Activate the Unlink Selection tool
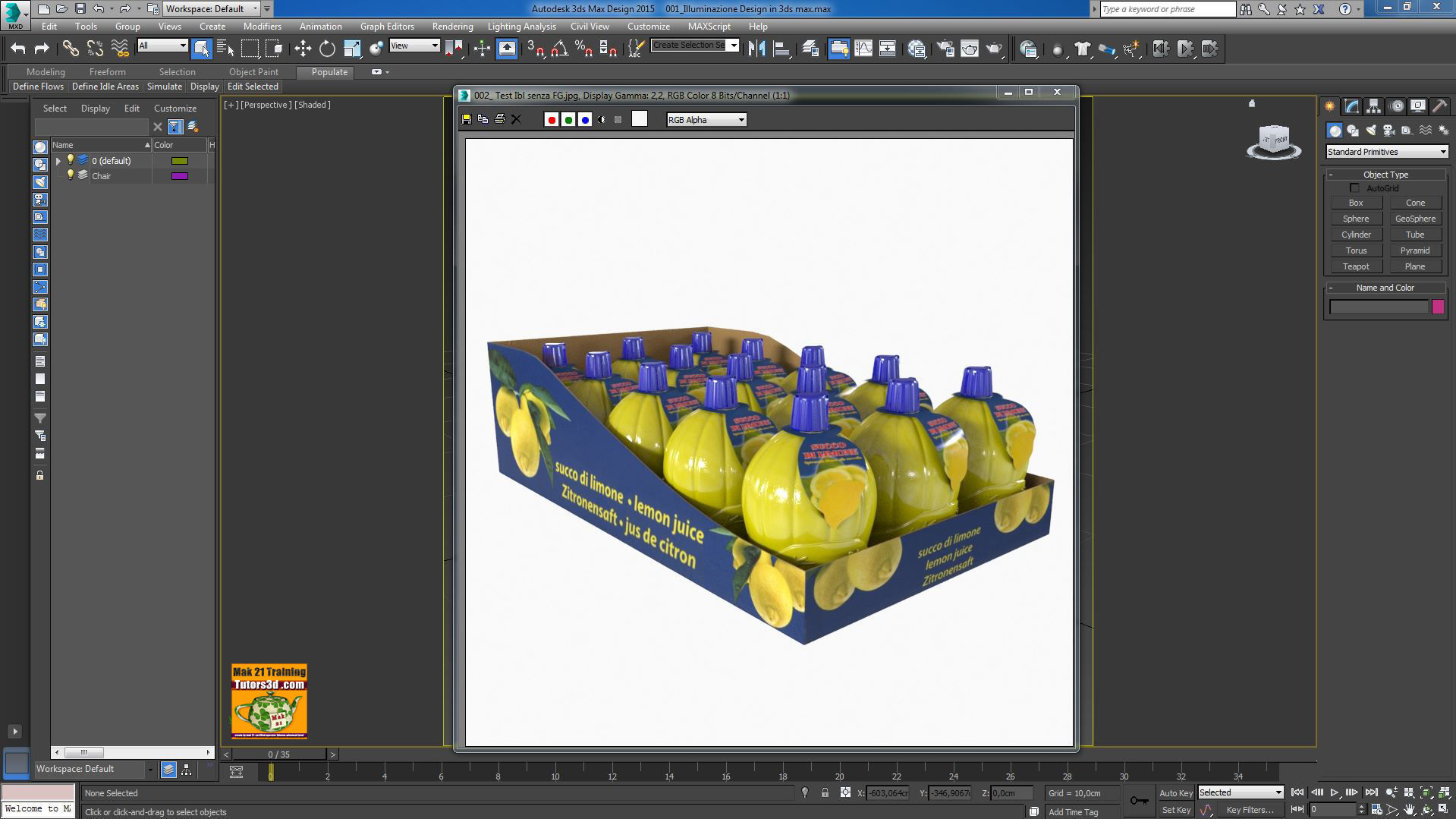1456x819 pixels. [x=95, y=49]
